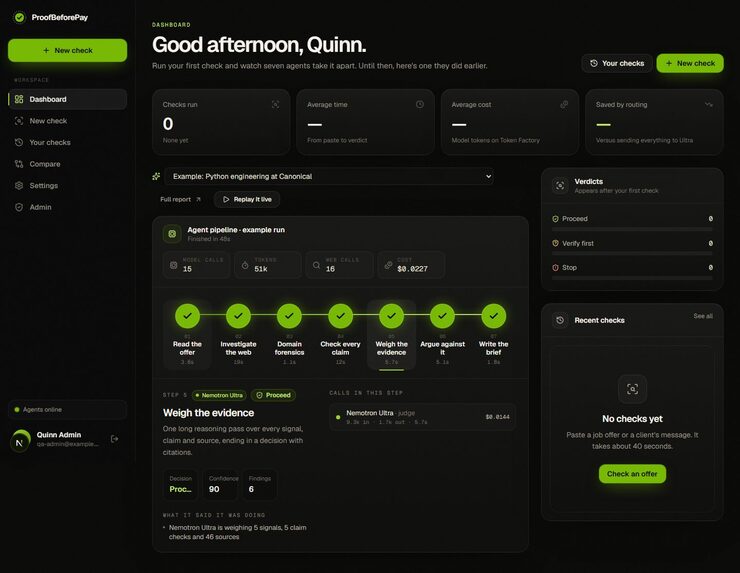
Task: Open Your checks from the header button
Action: pyautogui.click(x=617, y=63)
